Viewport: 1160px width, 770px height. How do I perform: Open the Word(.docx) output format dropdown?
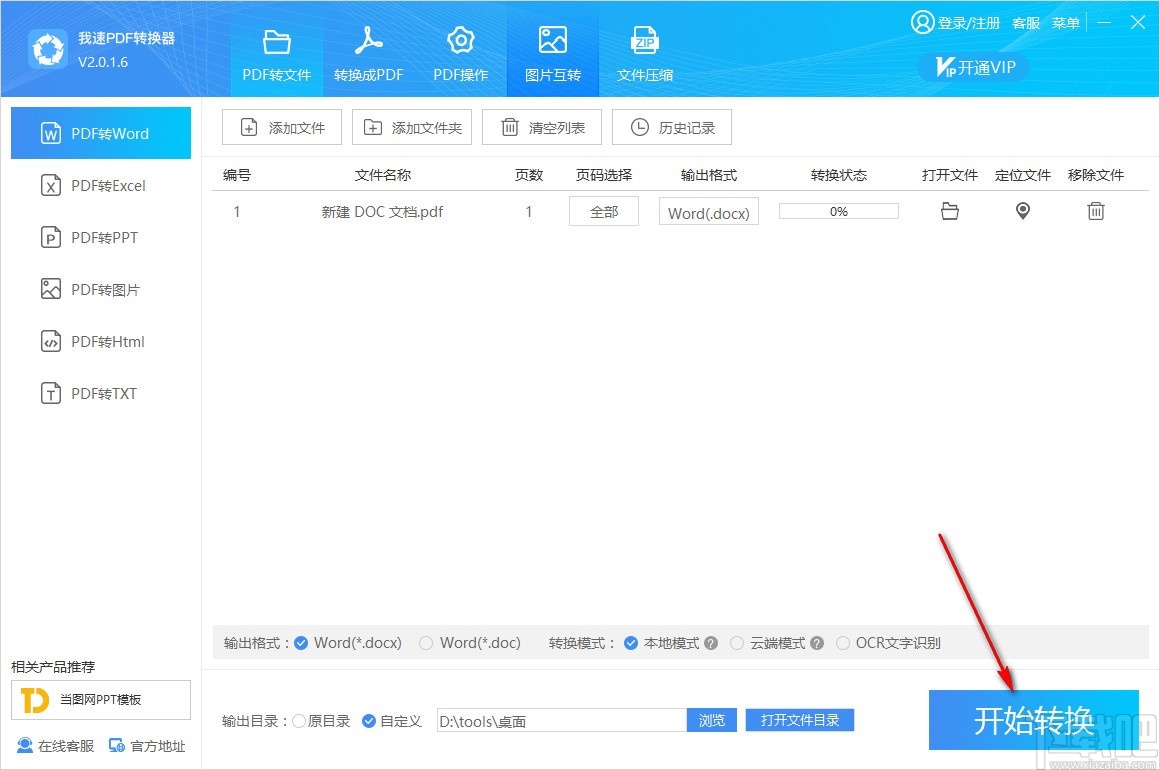click(x=708, y=211)
